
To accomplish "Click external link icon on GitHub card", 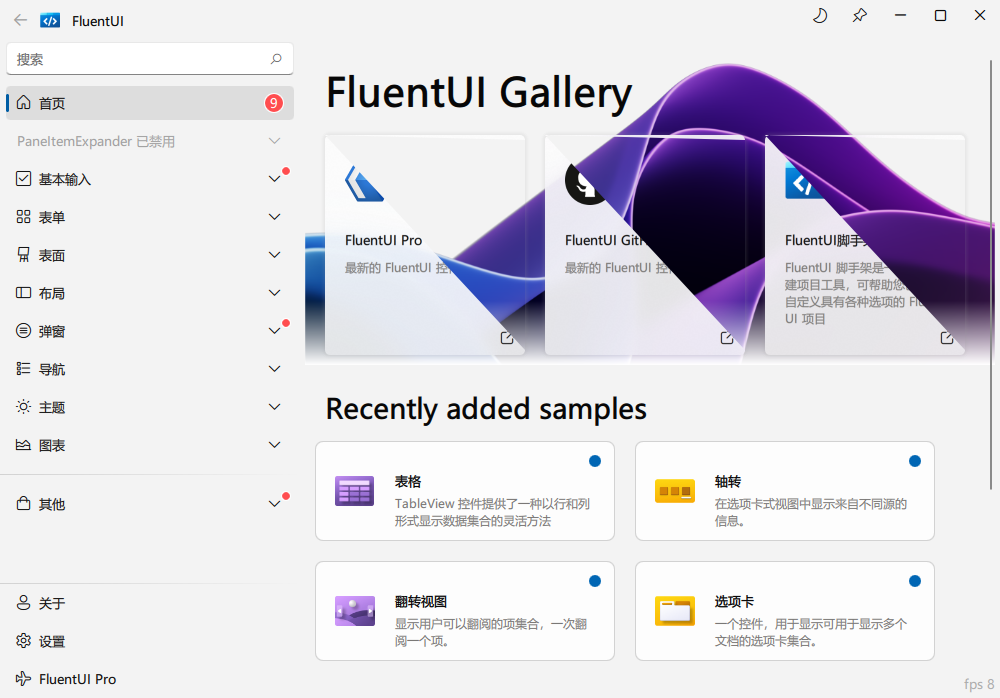I will pyautogui.click(x=727, y=338).
